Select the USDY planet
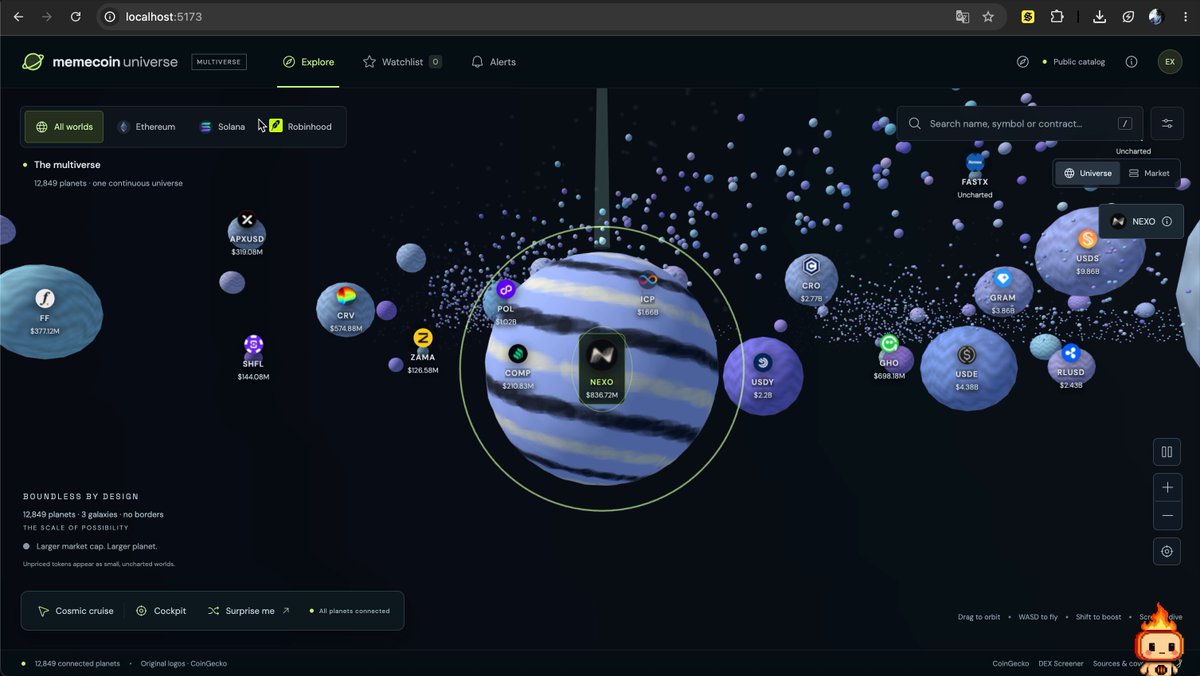 point(763,376)
